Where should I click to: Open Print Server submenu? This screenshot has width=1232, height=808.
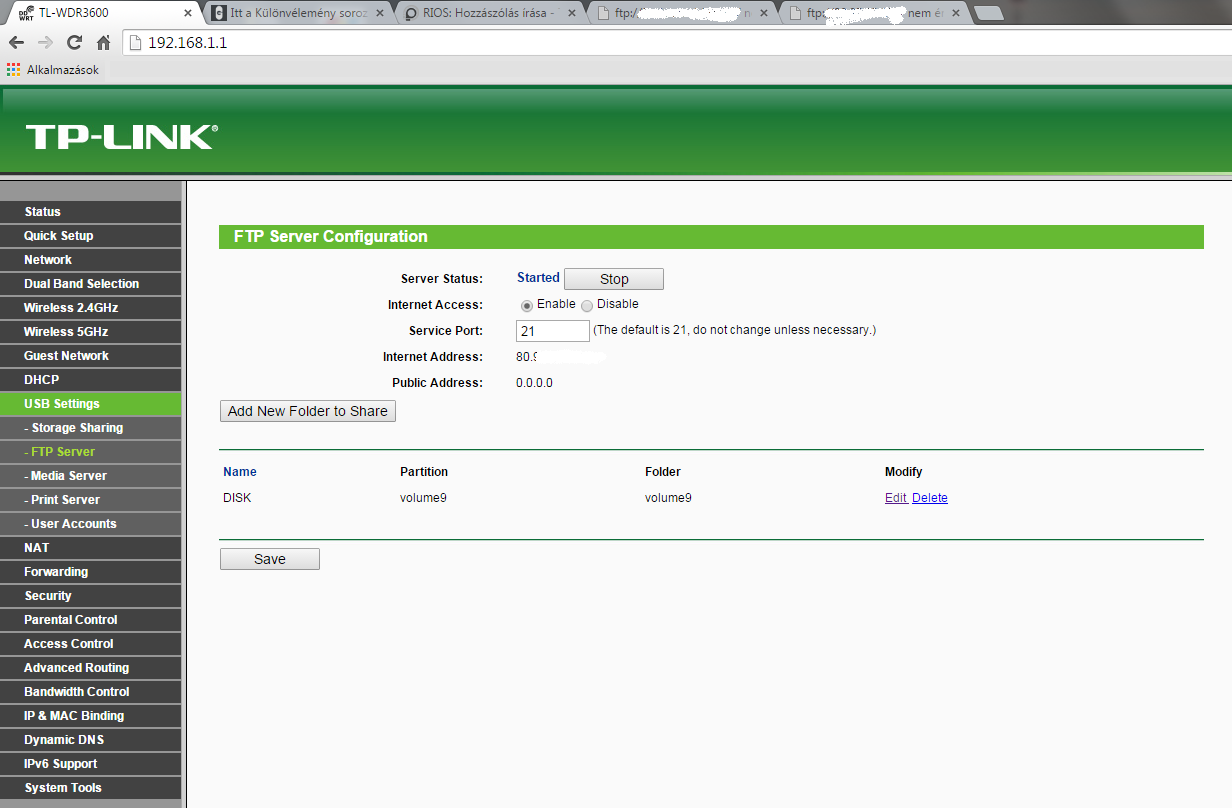click(91, 500)
